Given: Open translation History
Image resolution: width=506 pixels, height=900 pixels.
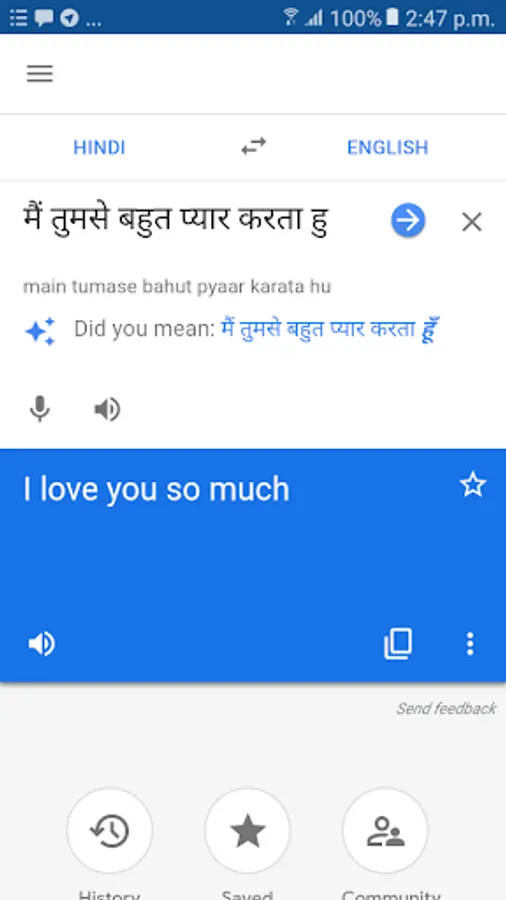Looking at the screenshot, I should click(x=110, y=831).
